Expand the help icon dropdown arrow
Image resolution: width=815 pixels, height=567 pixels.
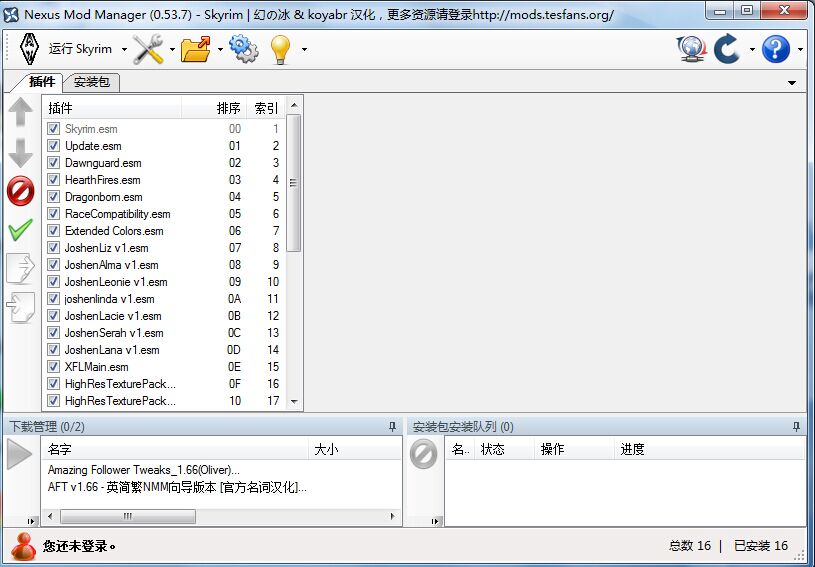tap(800, 50)
